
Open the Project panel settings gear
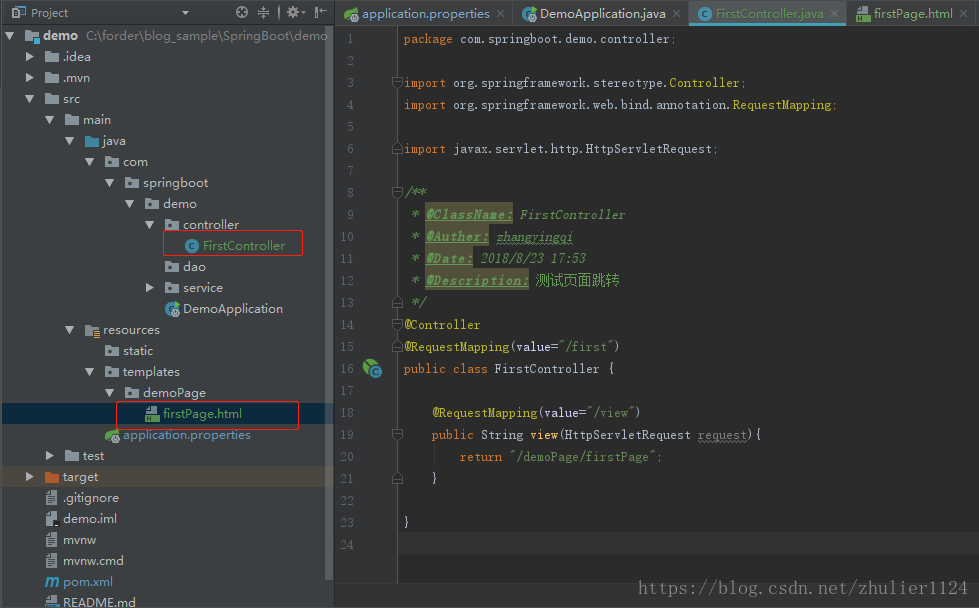click(x=292, y=13)
